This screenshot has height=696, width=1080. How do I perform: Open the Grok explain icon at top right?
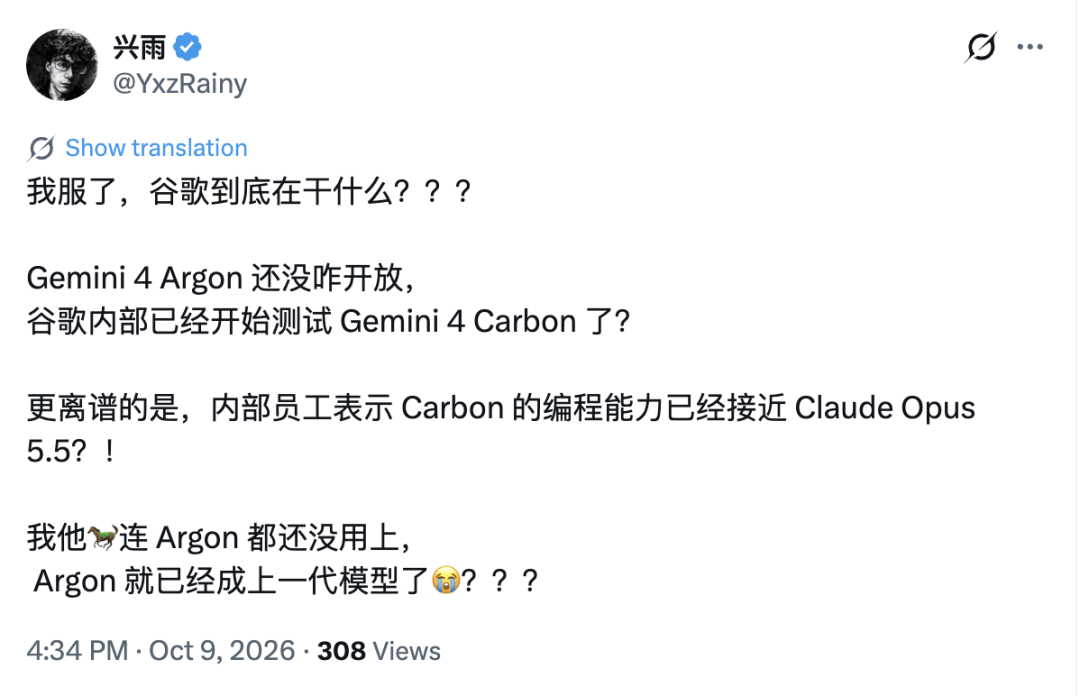tap(981, 47)
